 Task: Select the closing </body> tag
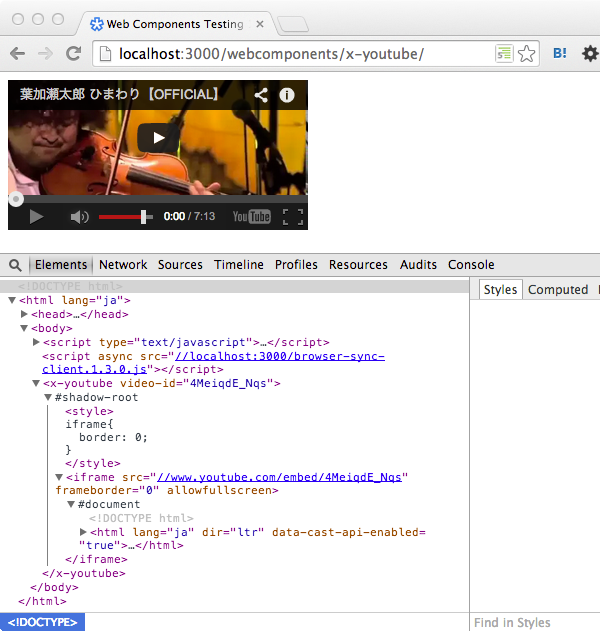pyautogui.click(x=54, y=587)
